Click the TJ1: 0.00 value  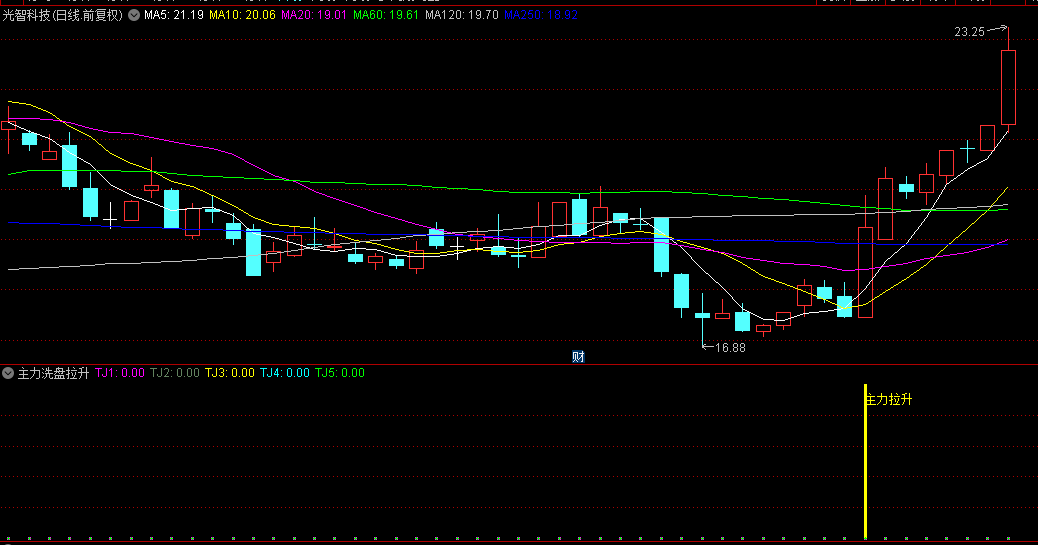pyautogui.click(x=120, y=373)
